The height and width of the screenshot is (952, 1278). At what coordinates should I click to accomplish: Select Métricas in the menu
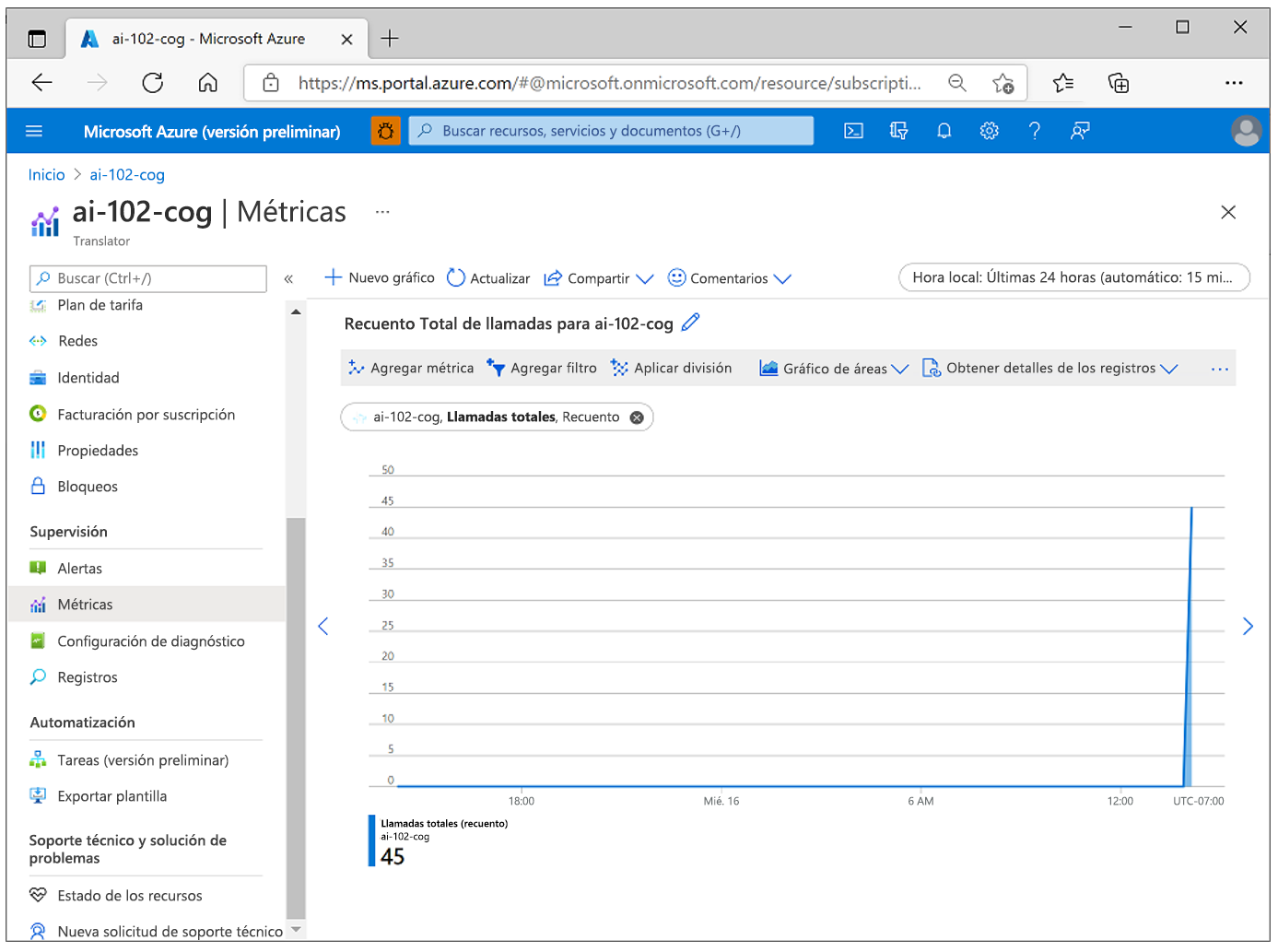pyautogui.click(x=147, y=605)
